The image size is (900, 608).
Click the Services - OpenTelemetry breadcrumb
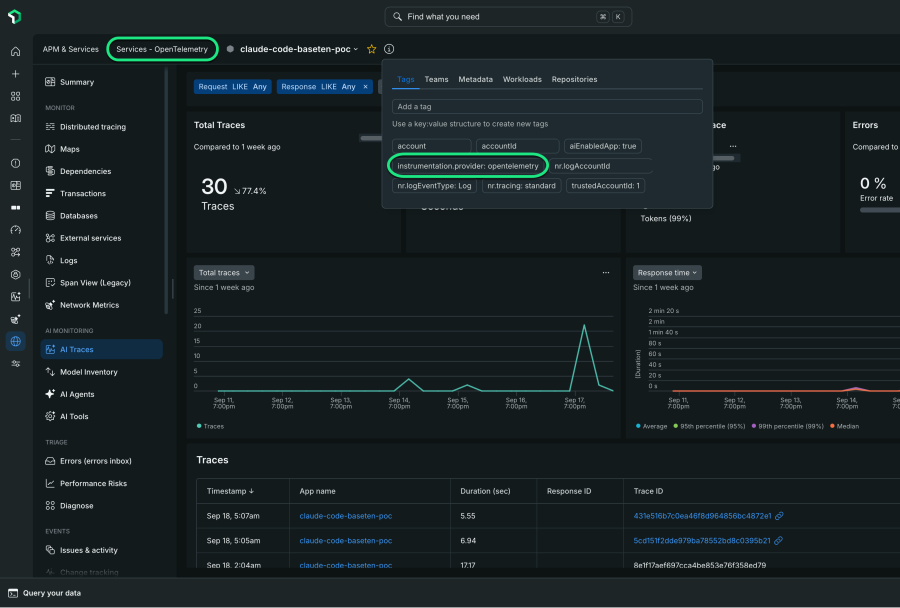click(162, 49)
